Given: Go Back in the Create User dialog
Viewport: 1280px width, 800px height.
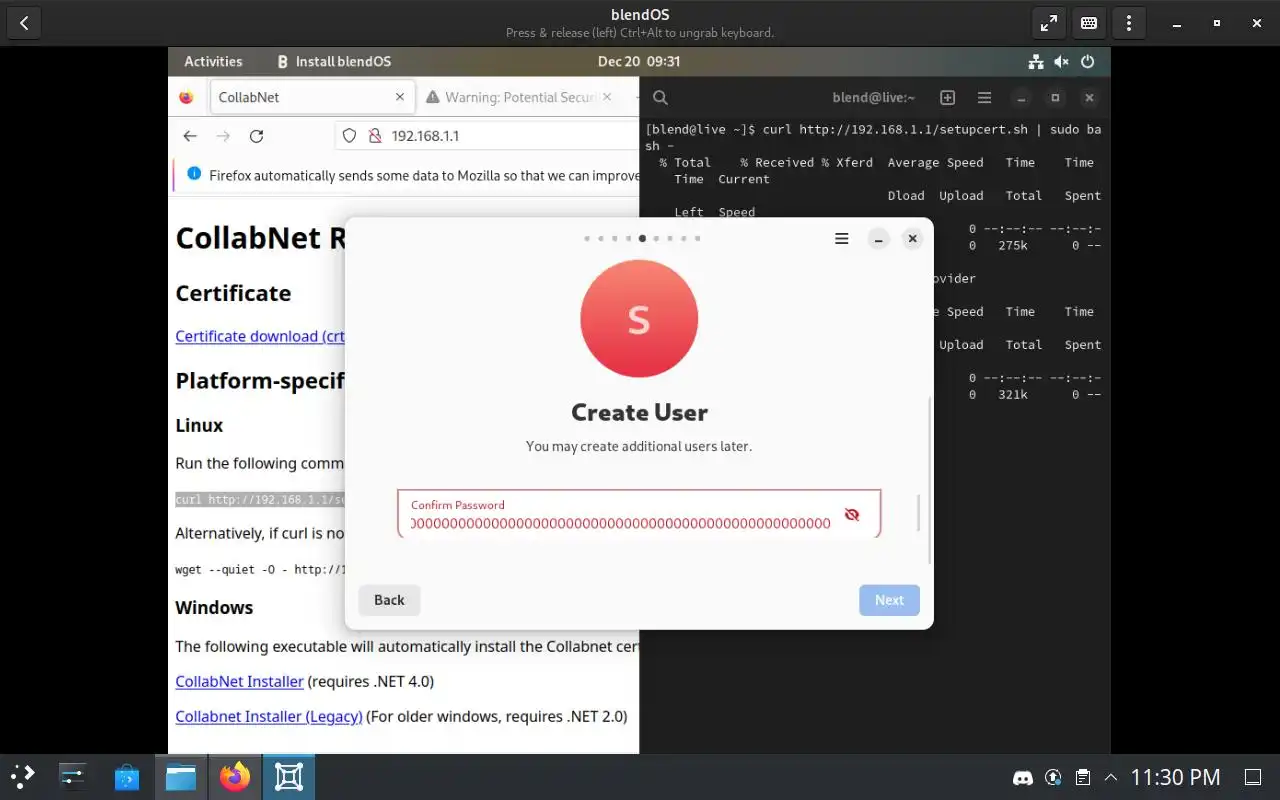Looking at the screenshot, I should click(x=389, y=600).
